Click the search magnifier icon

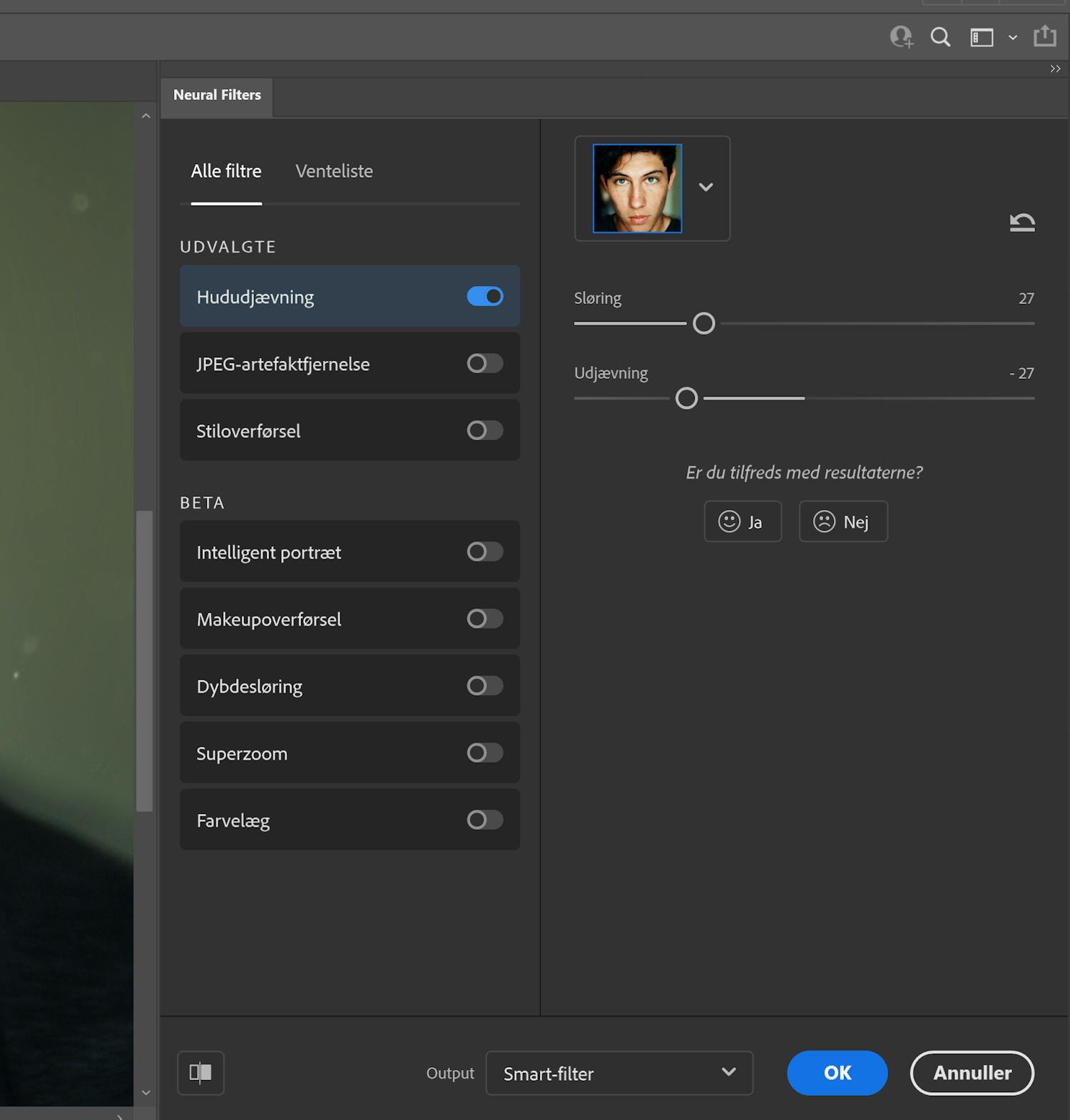tap(940, 37)
